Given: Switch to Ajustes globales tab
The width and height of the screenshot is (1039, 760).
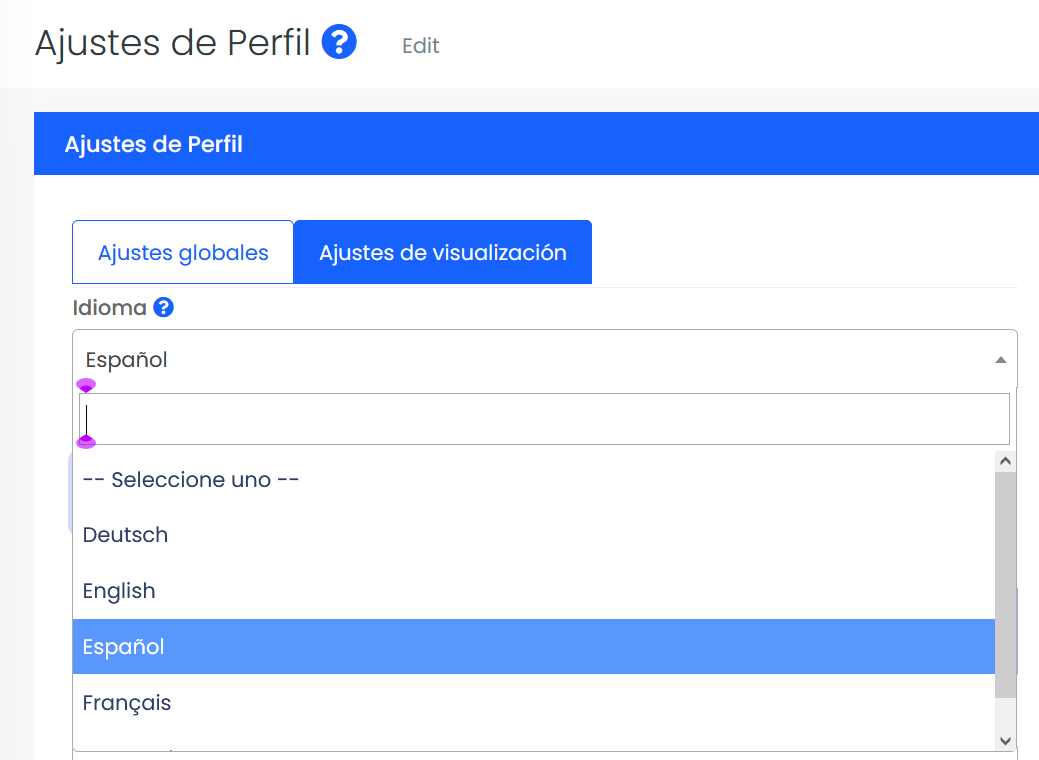Looking at the screenshot, I should [183, 252].
